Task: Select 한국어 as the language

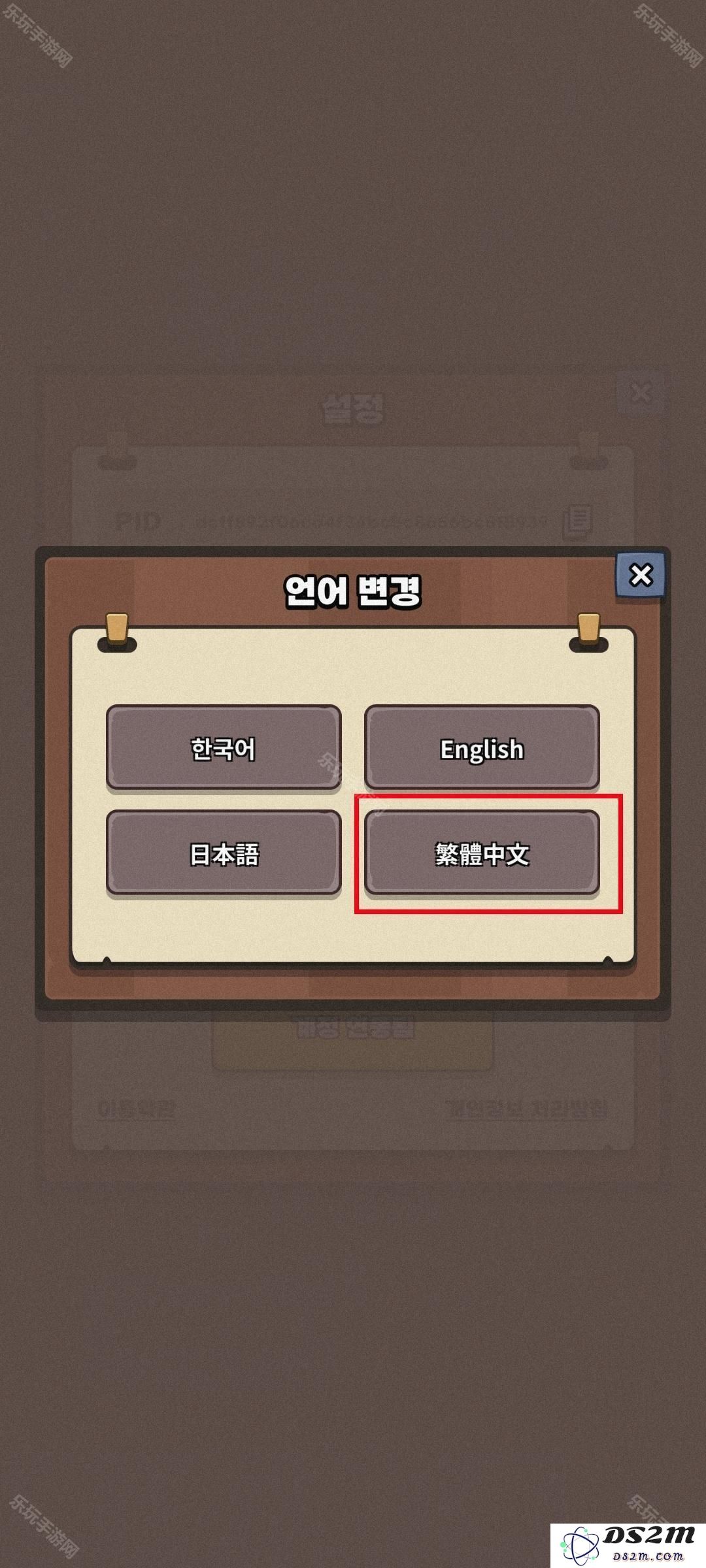Action: [224, 748]
